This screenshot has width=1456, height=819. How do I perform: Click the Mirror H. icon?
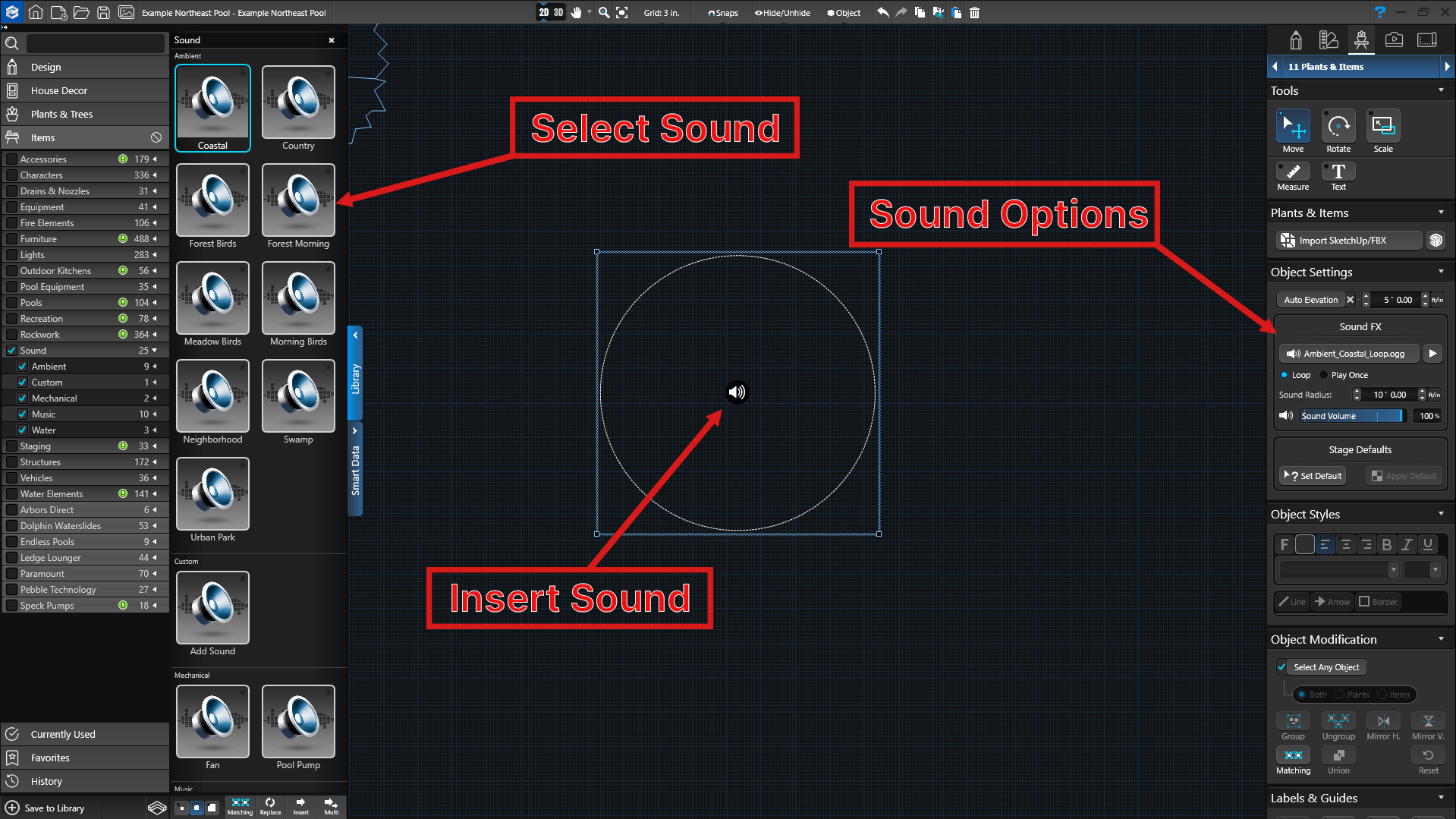[x=1383, y=721]
